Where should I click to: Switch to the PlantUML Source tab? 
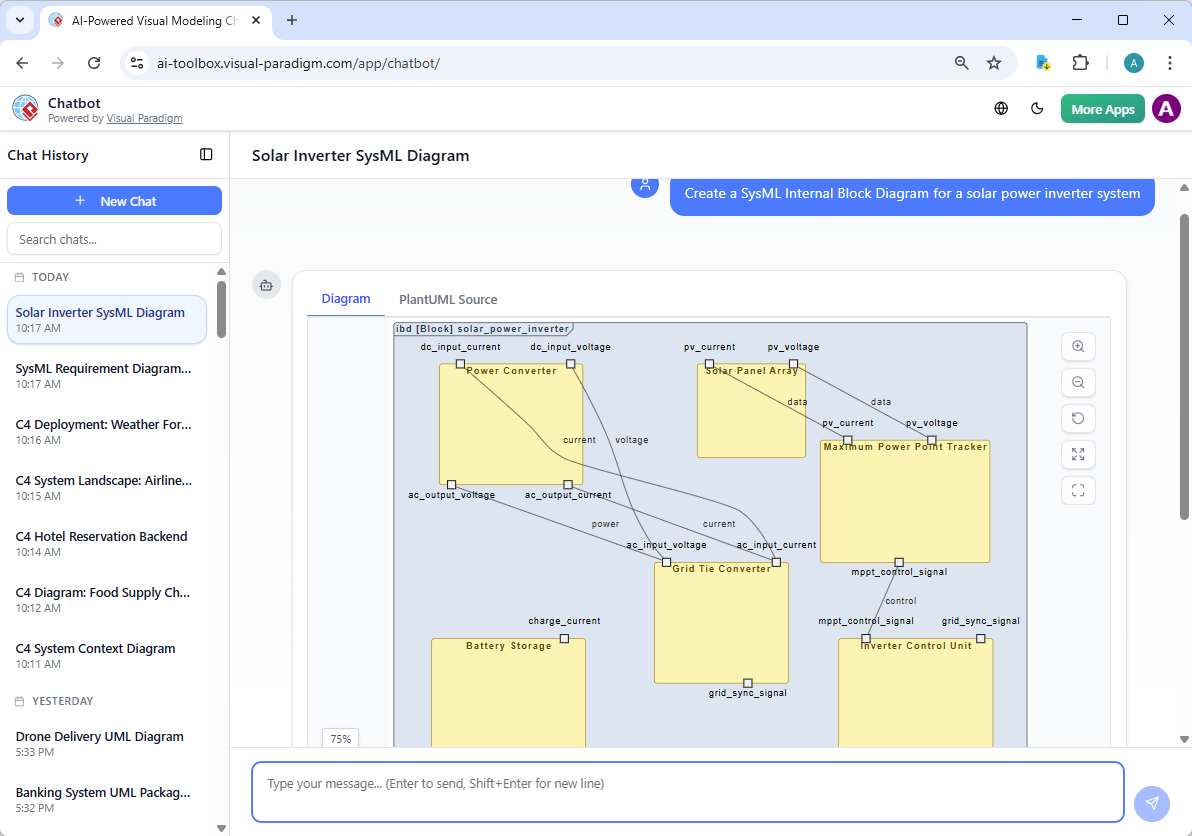[x=447, y=299]
